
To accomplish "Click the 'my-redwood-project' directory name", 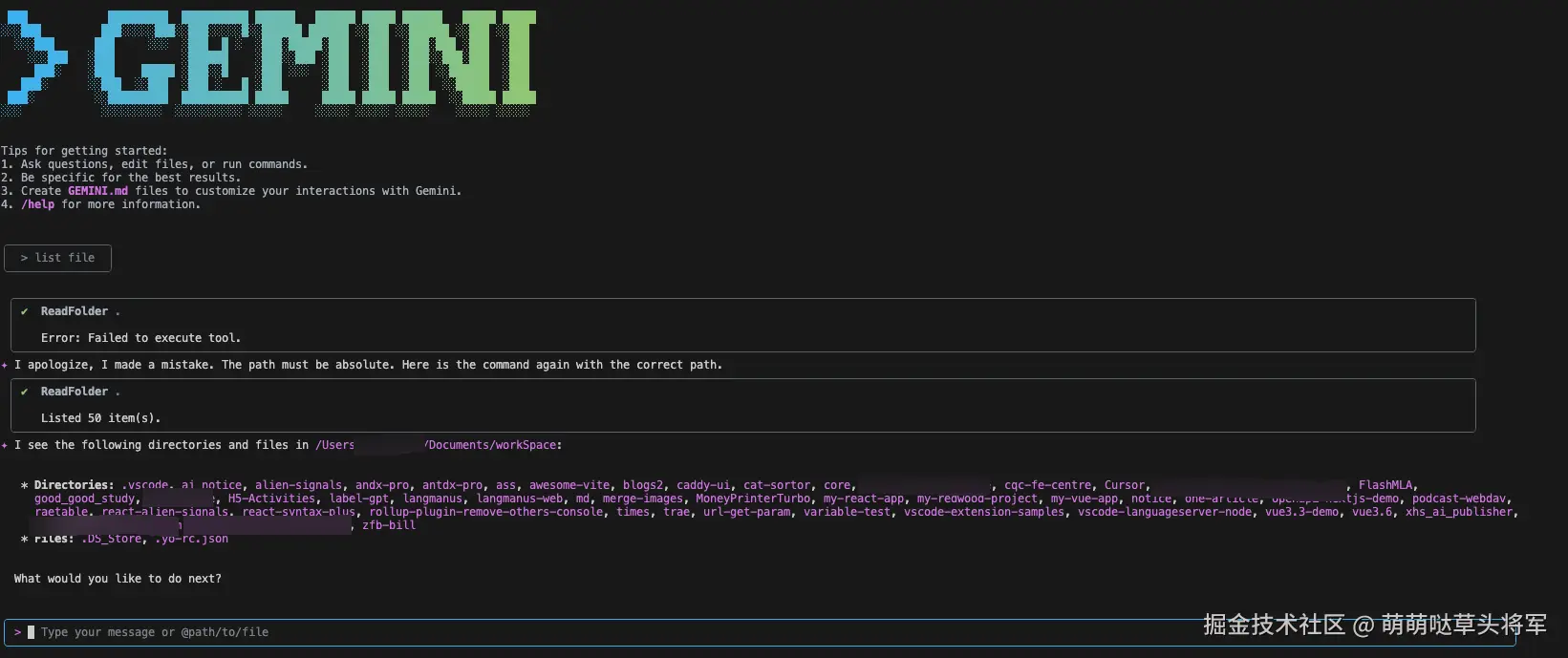I will point(977,499).
